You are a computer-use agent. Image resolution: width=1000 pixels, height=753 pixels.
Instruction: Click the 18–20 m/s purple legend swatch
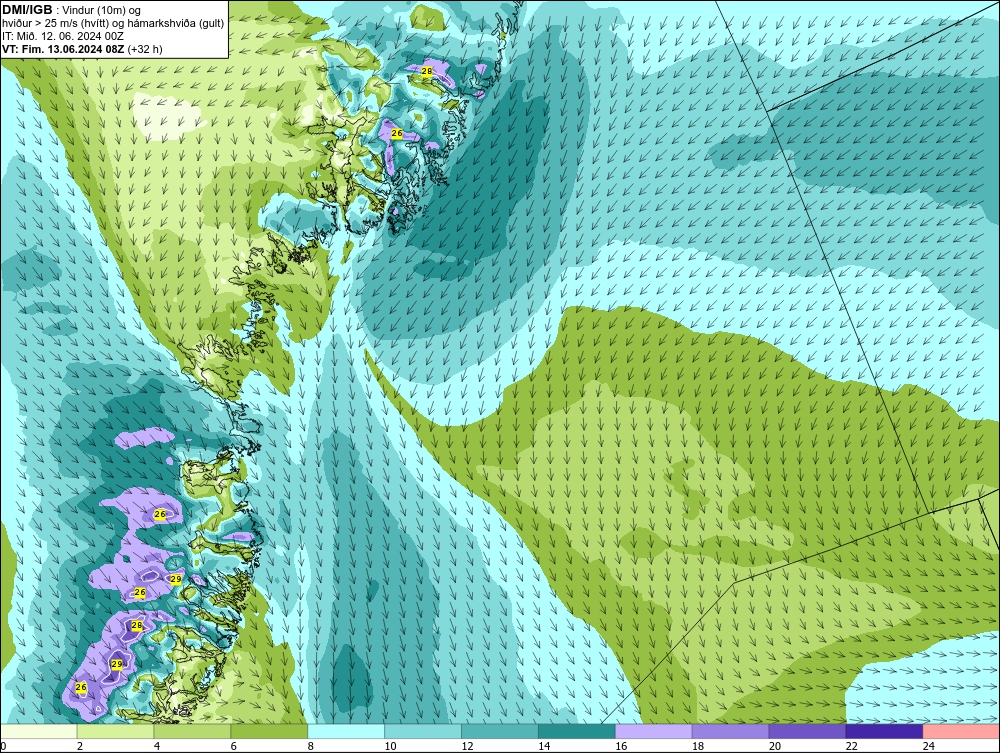click(730, 731)
